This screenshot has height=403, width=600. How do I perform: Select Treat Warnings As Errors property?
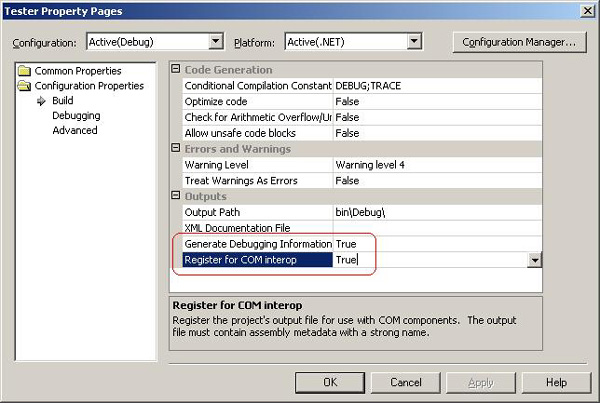258,181
